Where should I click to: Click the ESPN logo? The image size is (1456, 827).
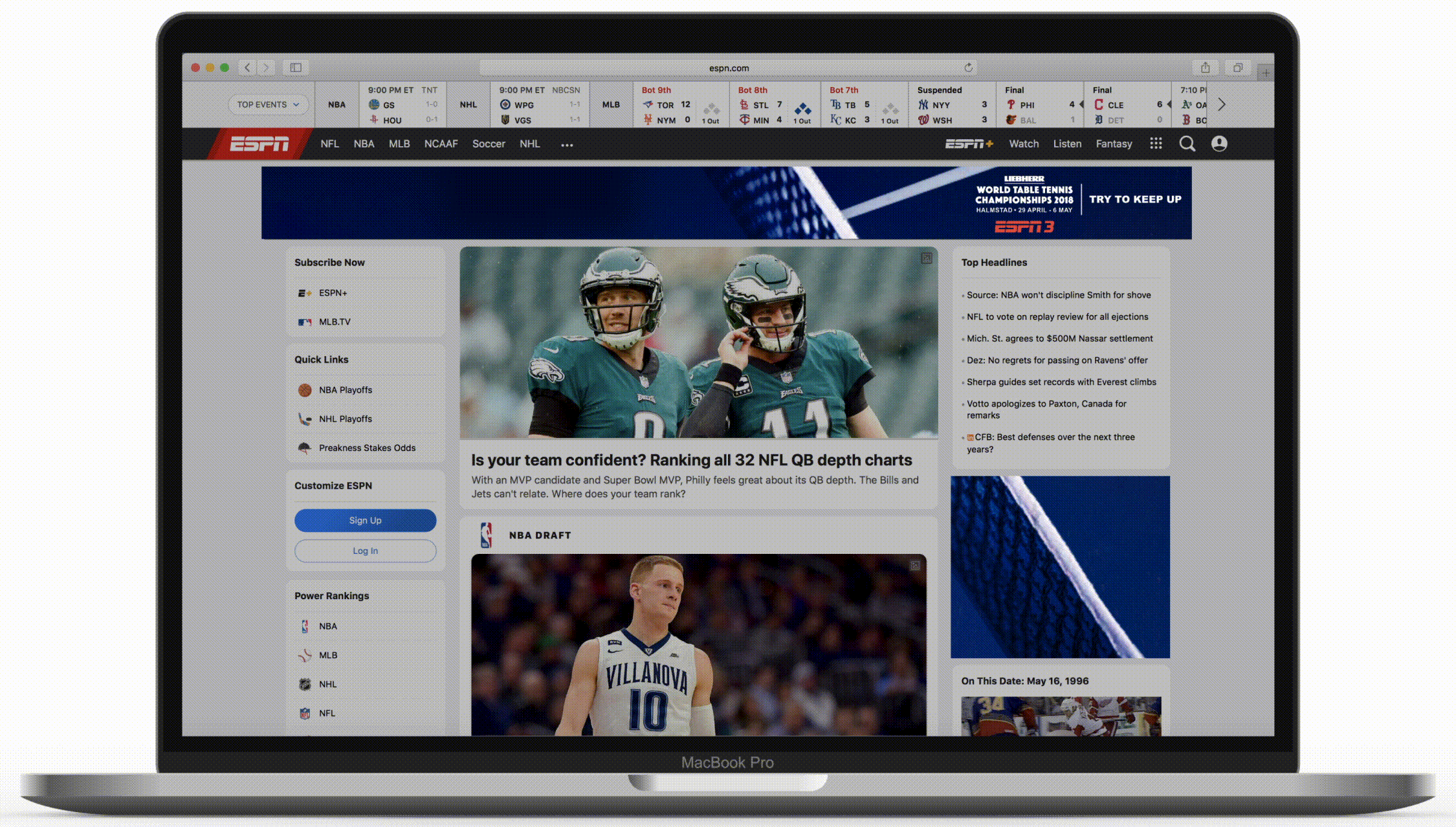tap(259, 144)
